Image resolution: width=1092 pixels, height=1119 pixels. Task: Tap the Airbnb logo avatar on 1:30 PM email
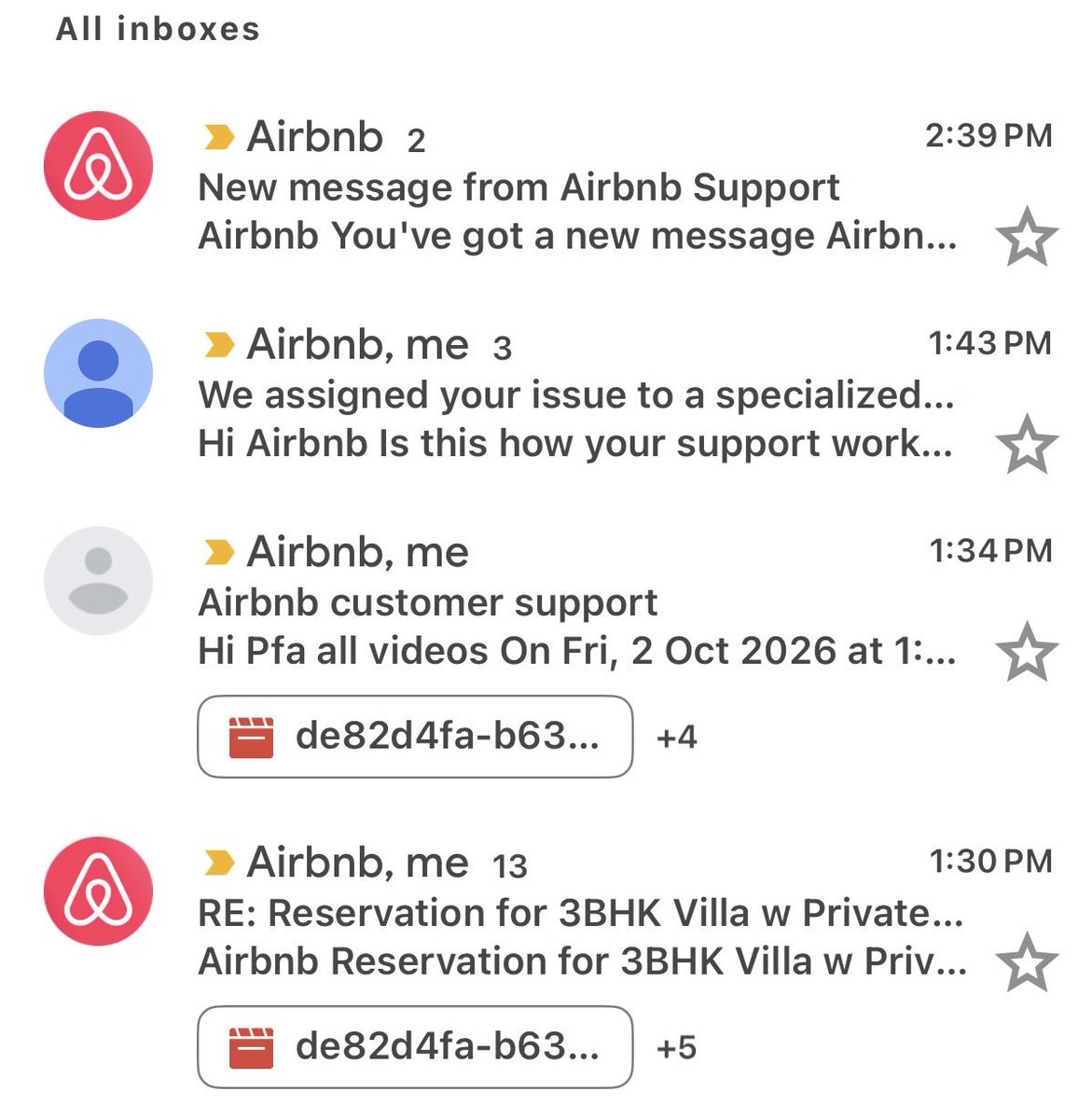98,891
